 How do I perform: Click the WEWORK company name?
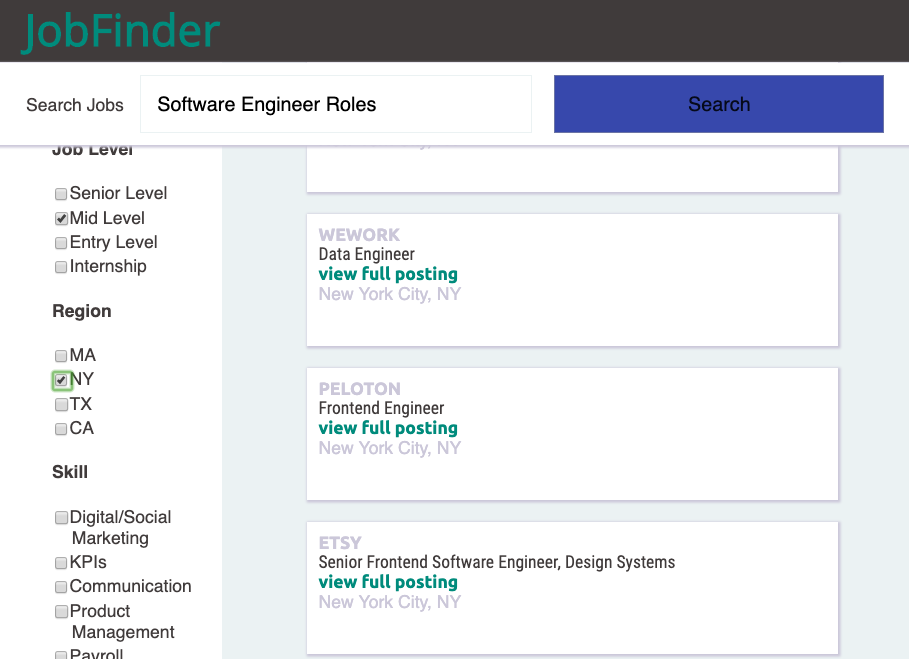point(359,235)
